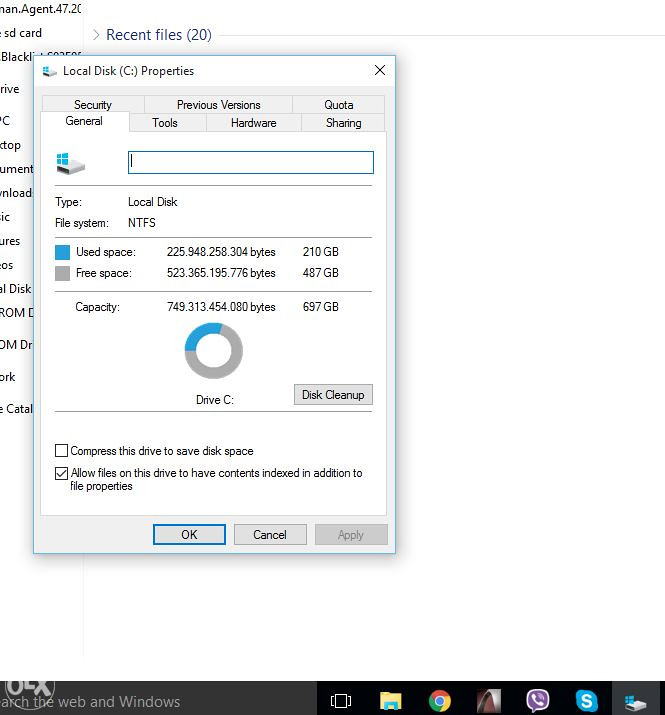The height and width of the screenshot is (715, 665).
Task: Select the sd card item in sidebar
Action: pos(22,33)
